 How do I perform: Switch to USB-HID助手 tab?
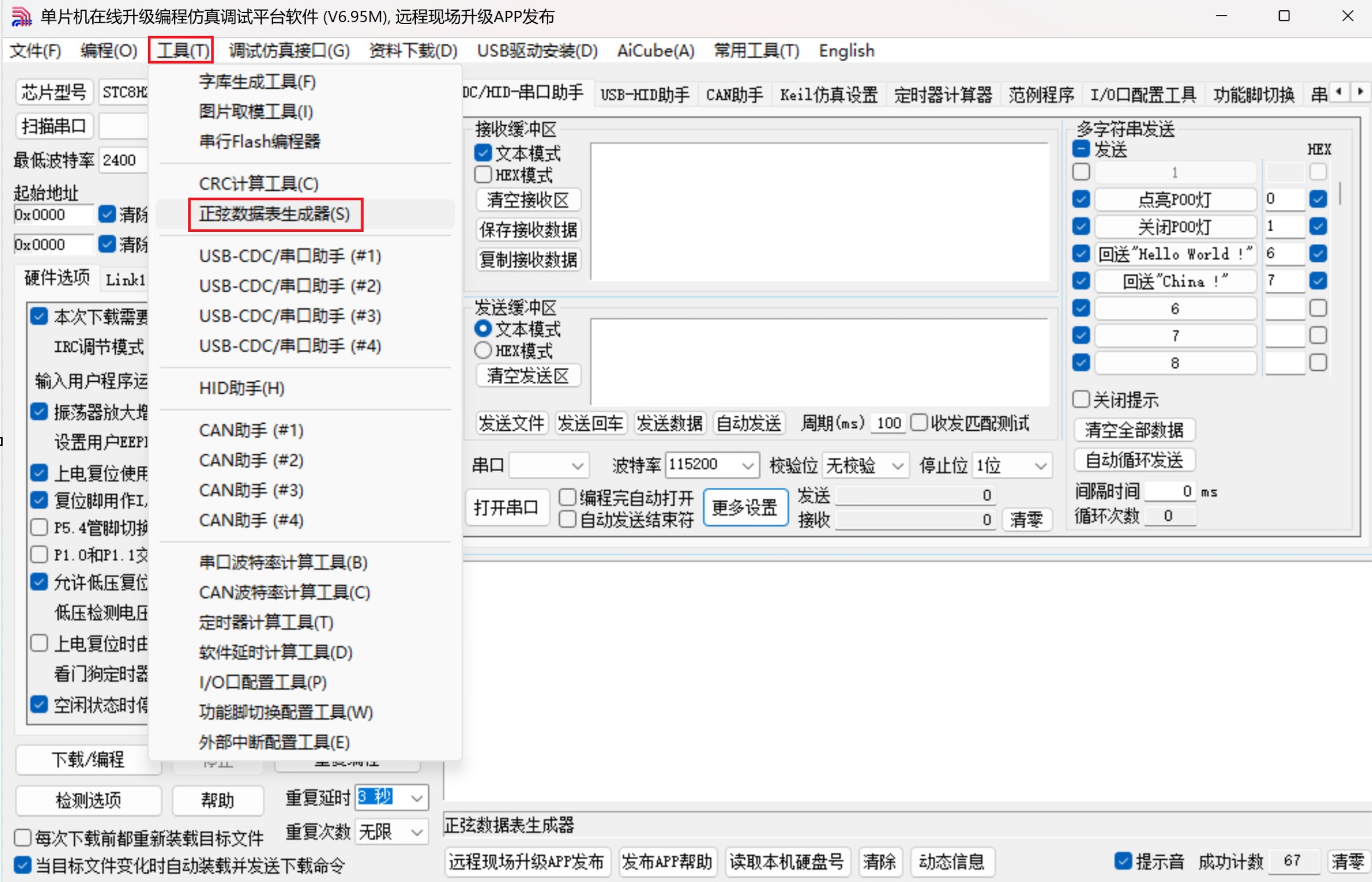coord(645,95)
